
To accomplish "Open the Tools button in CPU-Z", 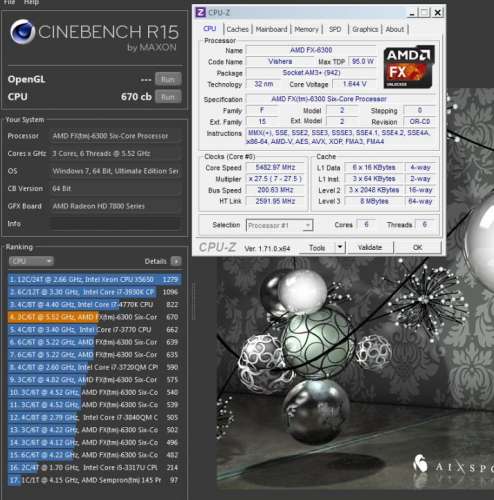I will tap(317, 248).
